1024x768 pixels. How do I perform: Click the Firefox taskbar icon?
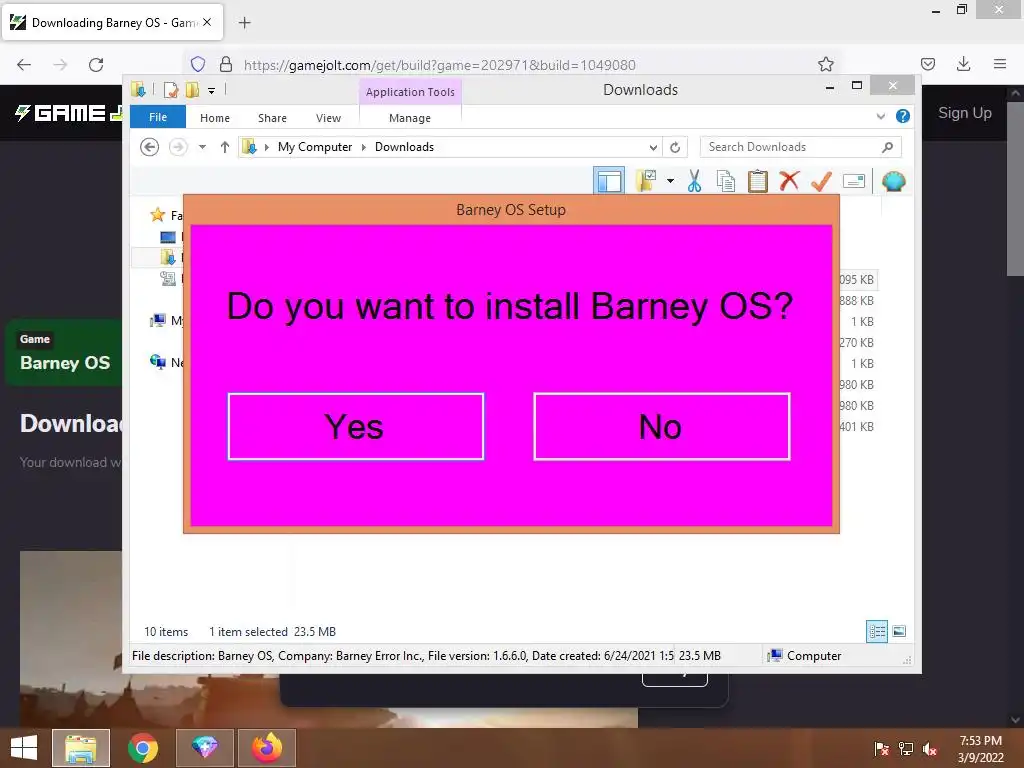[266, 748]
